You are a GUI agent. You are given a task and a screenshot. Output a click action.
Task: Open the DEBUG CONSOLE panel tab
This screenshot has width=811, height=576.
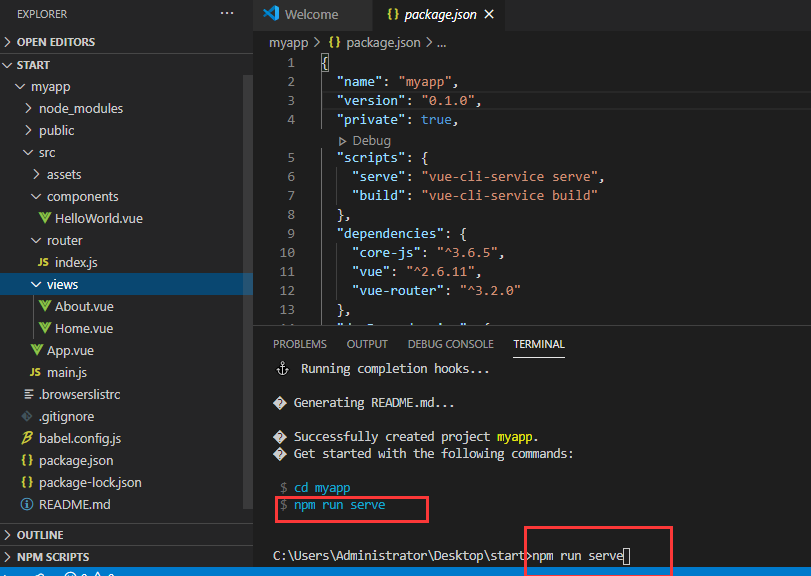point(450,344)
